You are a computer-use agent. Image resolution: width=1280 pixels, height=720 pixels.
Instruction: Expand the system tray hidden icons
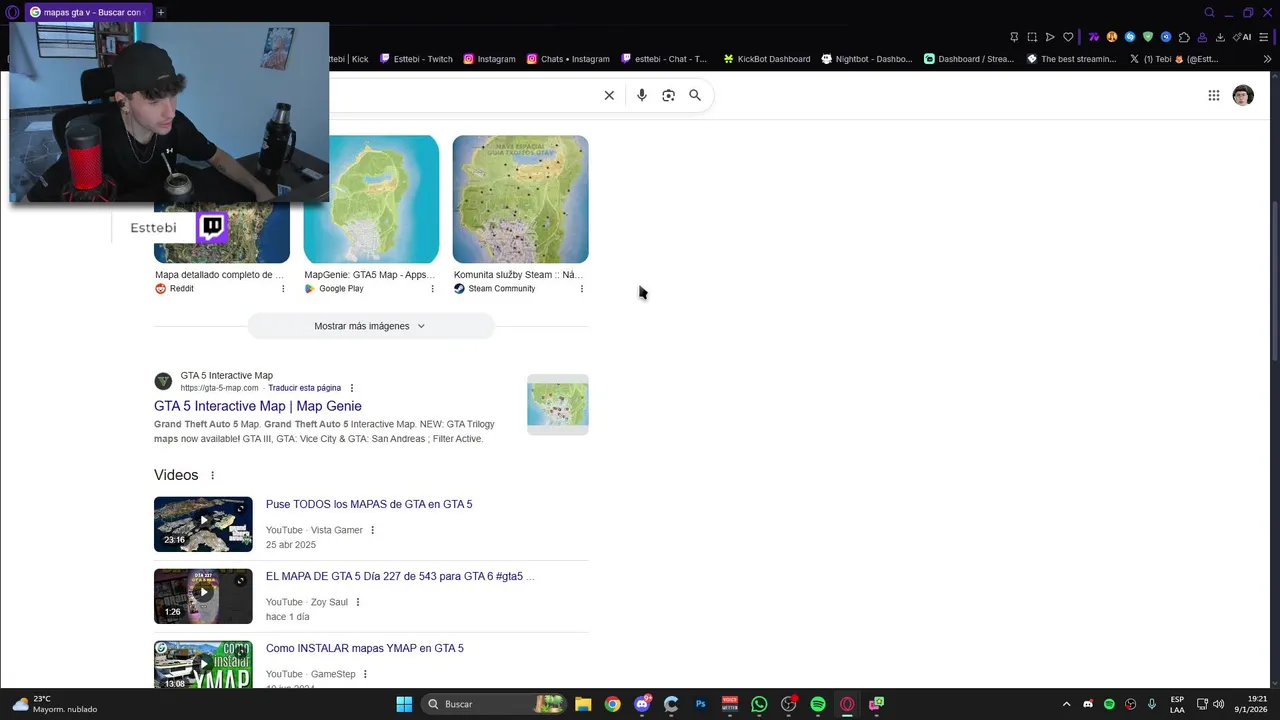click(x=1066, y=704)
